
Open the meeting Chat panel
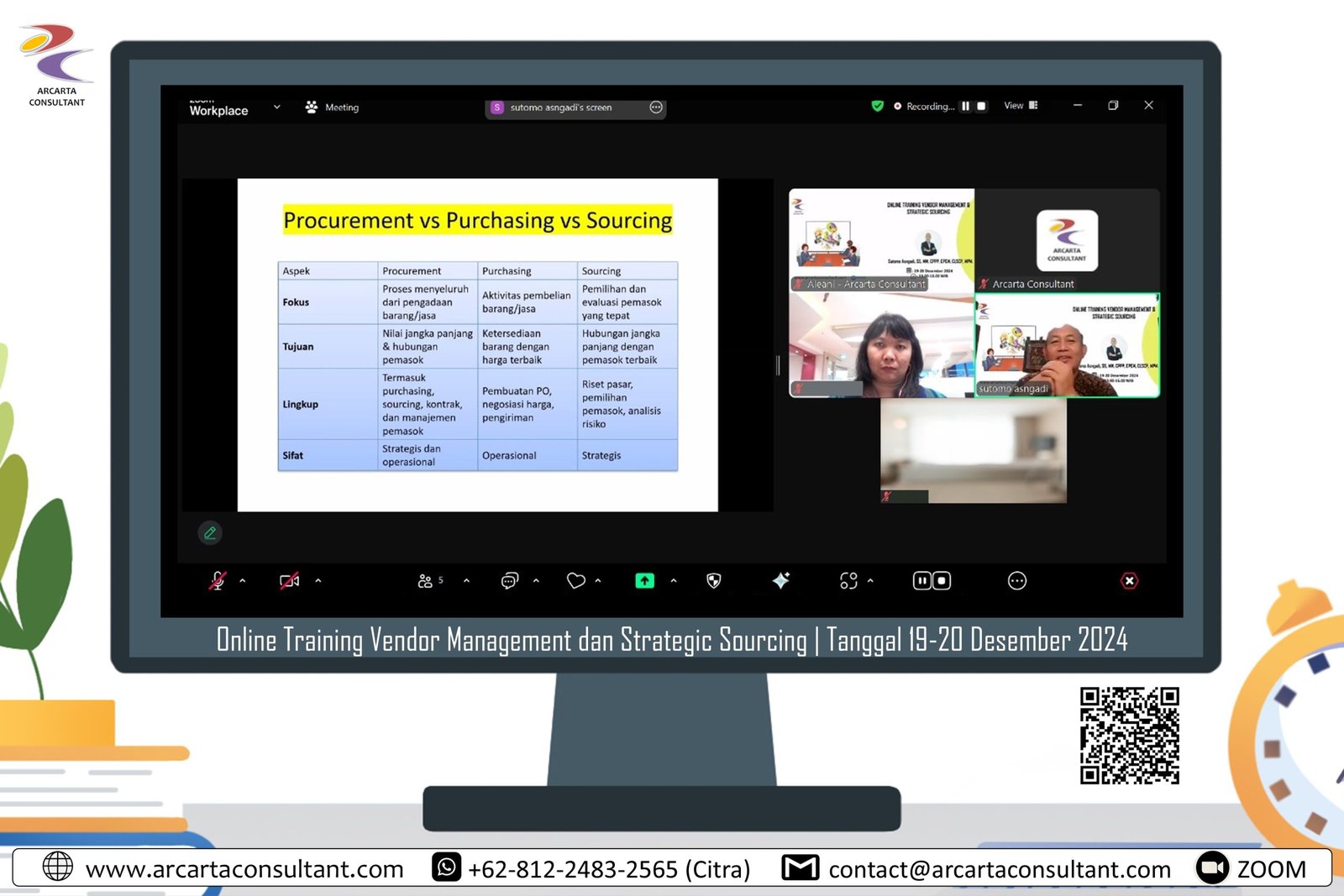(509, 581)
